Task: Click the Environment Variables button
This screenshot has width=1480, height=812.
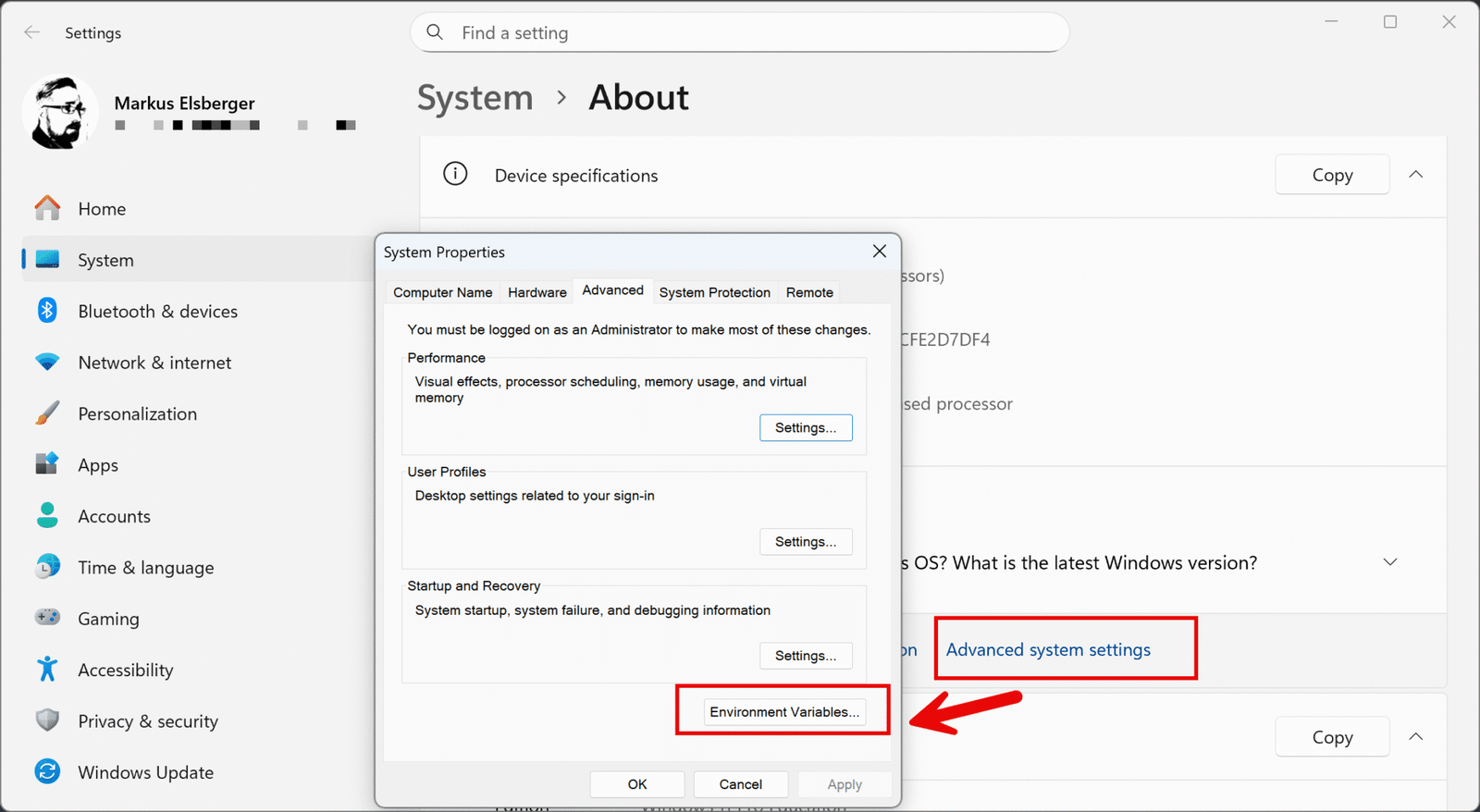Action: click(x=784, y=712)
